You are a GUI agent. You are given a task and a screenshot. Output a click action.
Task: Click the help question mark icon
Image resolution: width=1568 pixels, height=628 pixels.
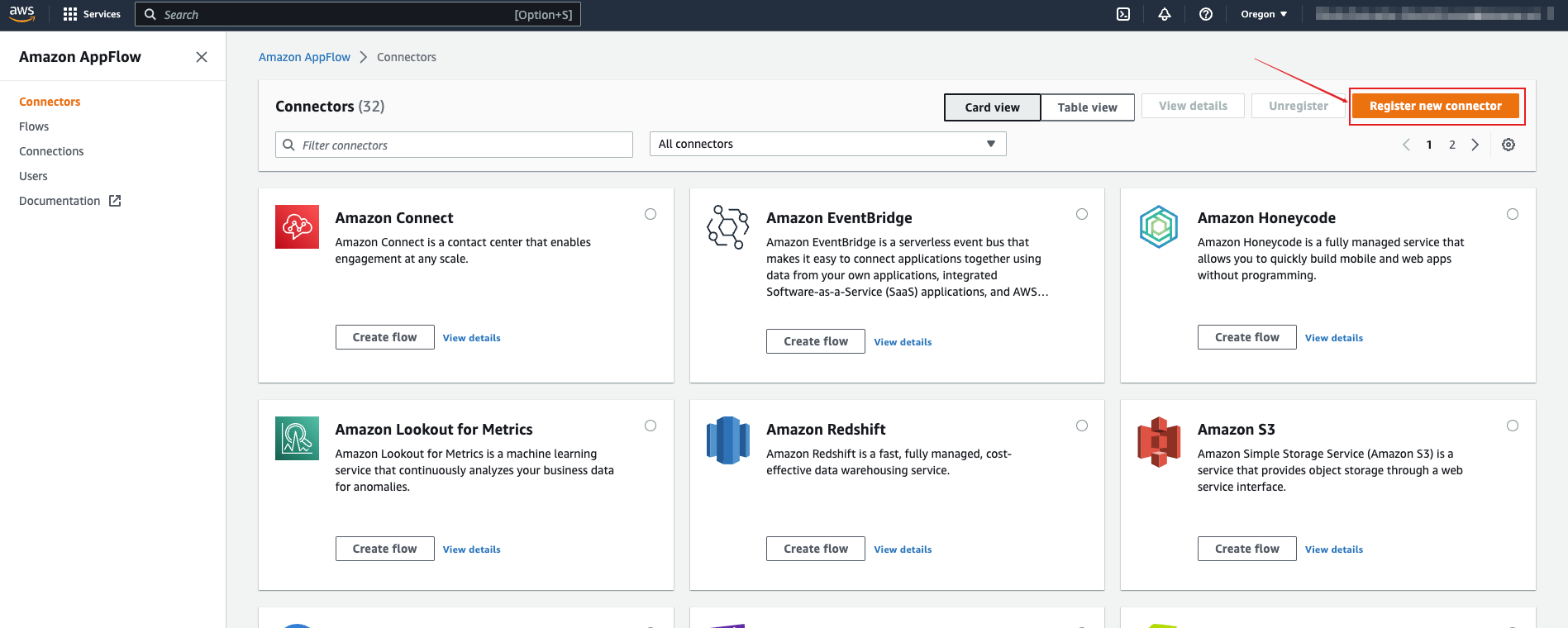(1206, 14)
